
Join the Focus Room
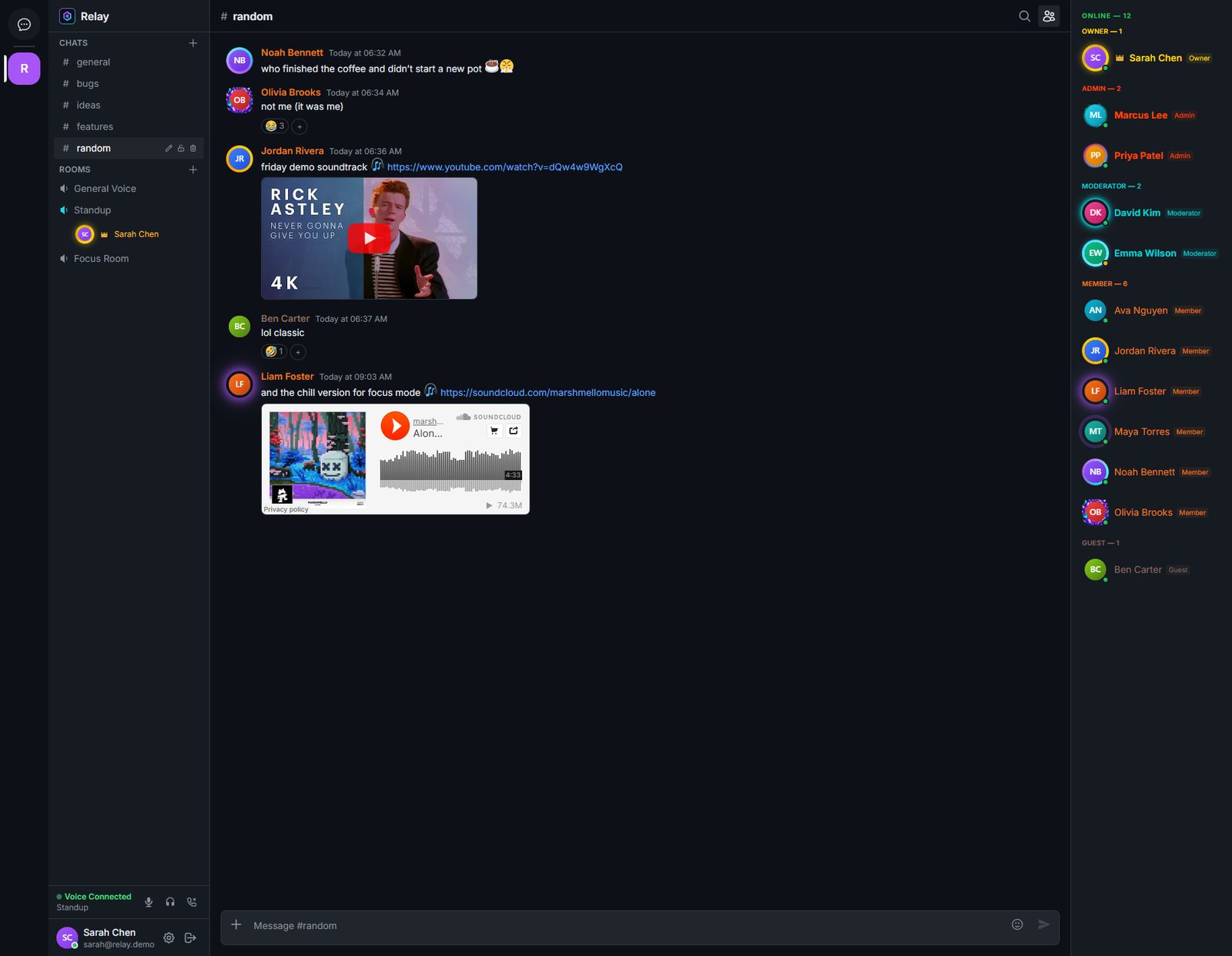(x=129, y=259)
